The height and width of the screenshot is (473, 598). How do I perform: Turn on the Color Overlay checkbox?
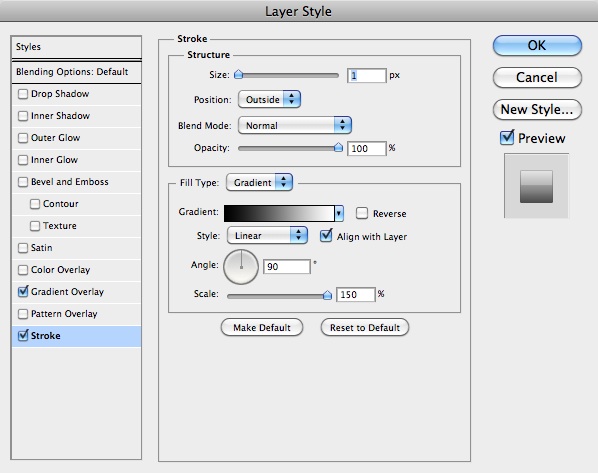coord(23,270)
